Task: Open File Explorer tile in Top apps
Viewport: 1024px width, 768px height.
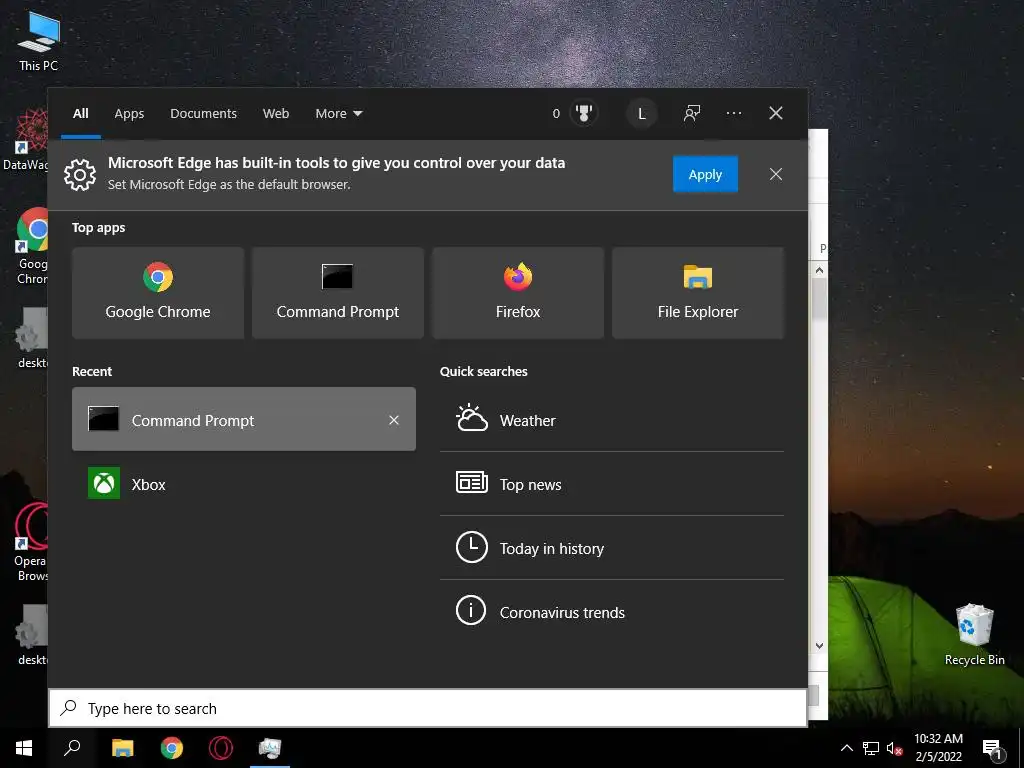Action: [697, 293]
